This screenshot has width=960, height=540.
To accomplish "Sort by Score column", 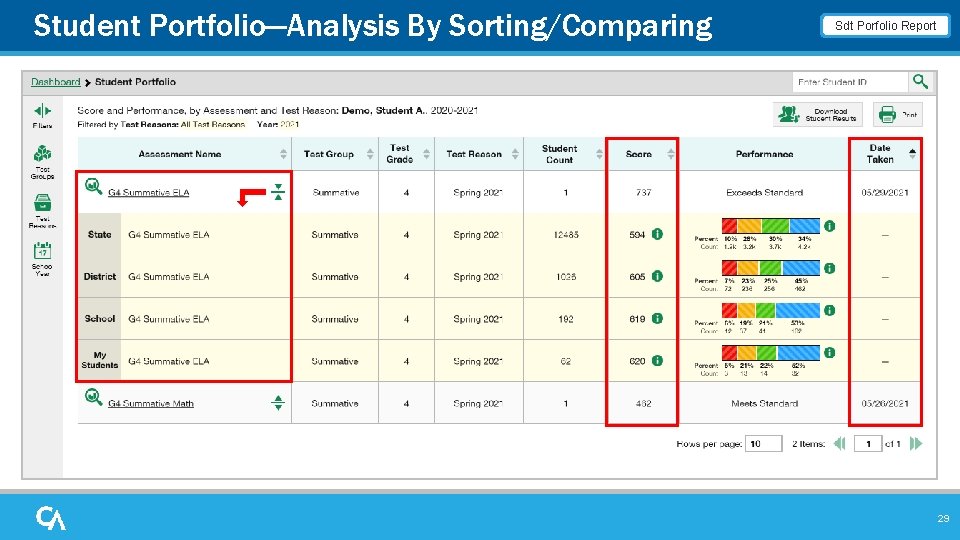I will [670, 154].
